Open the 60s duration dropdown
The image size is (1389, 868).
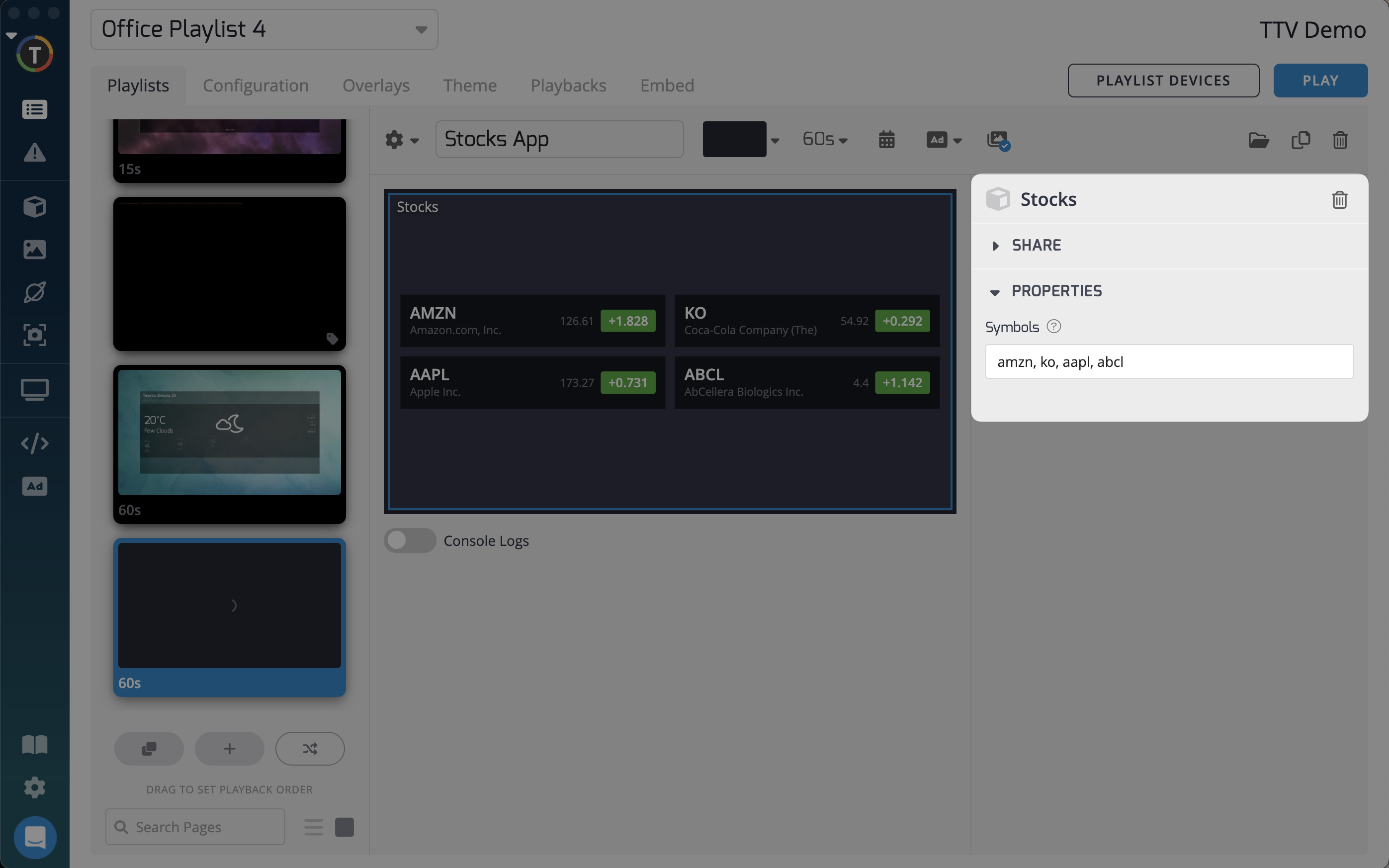824,140
